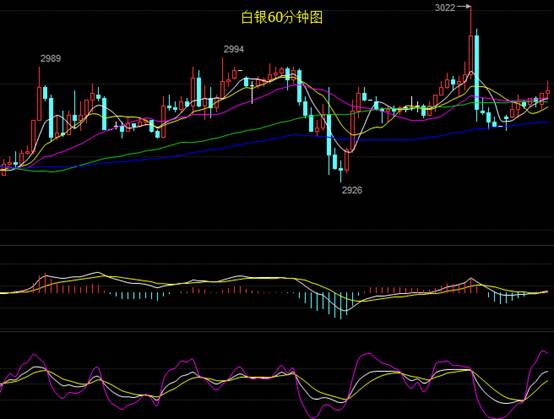
Task: Click the 2994 price annotation
Action: pyautogui.click(x=234, y=49)
